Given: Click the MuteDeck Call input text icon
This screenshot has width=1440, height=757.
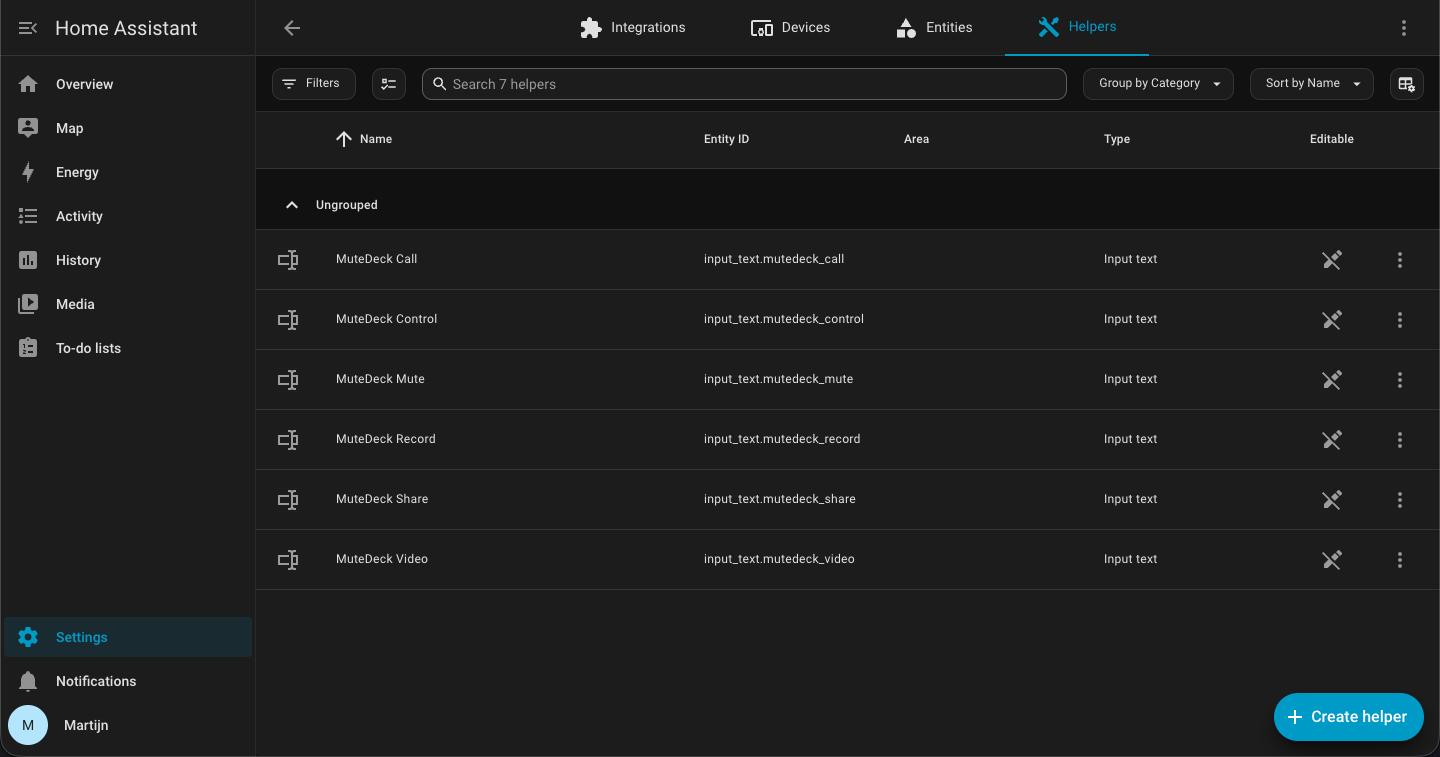Looking at the screenshot, I should (x=288, y=260).
